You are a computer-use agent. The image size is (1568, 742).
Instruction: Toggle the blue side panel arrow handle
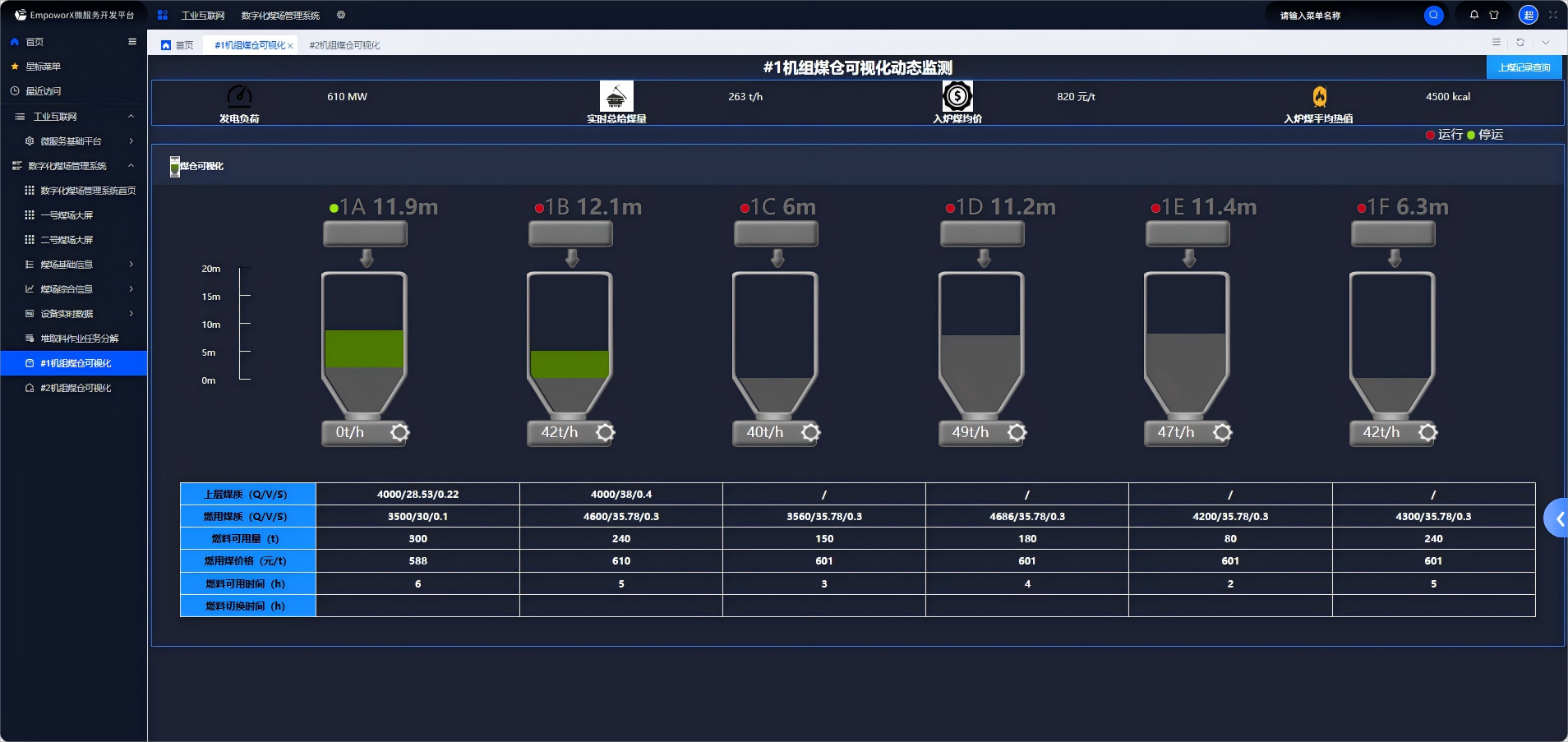[1556, 518]
